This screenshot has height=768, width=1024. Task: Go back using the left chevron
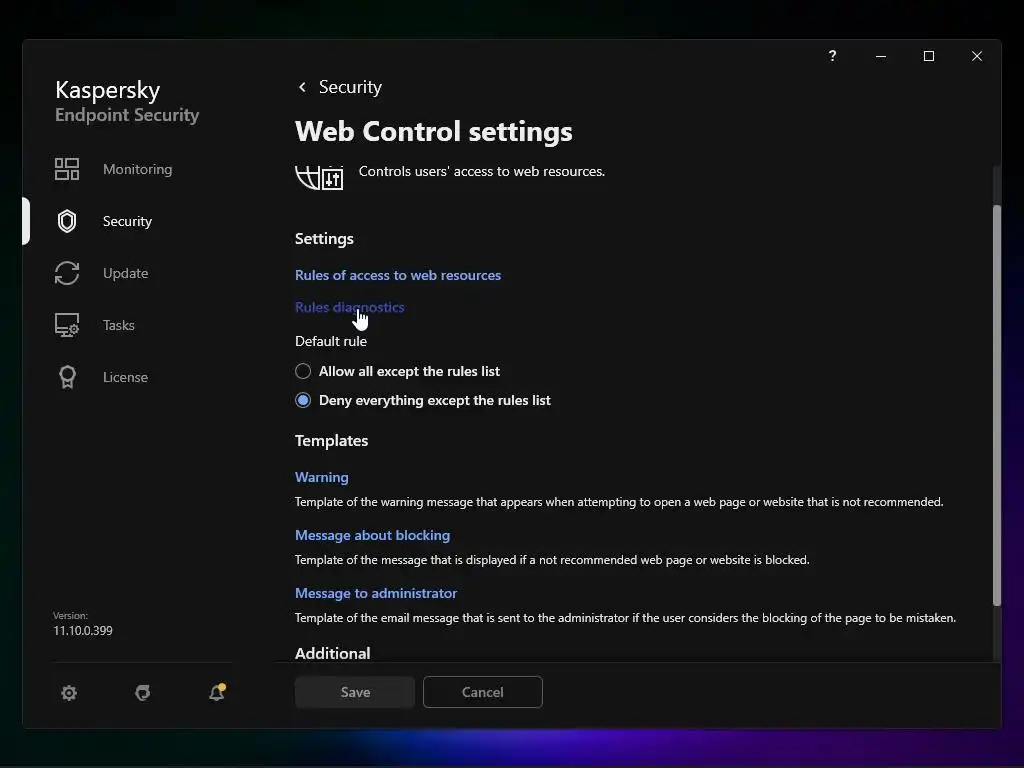tap(302, 87)
